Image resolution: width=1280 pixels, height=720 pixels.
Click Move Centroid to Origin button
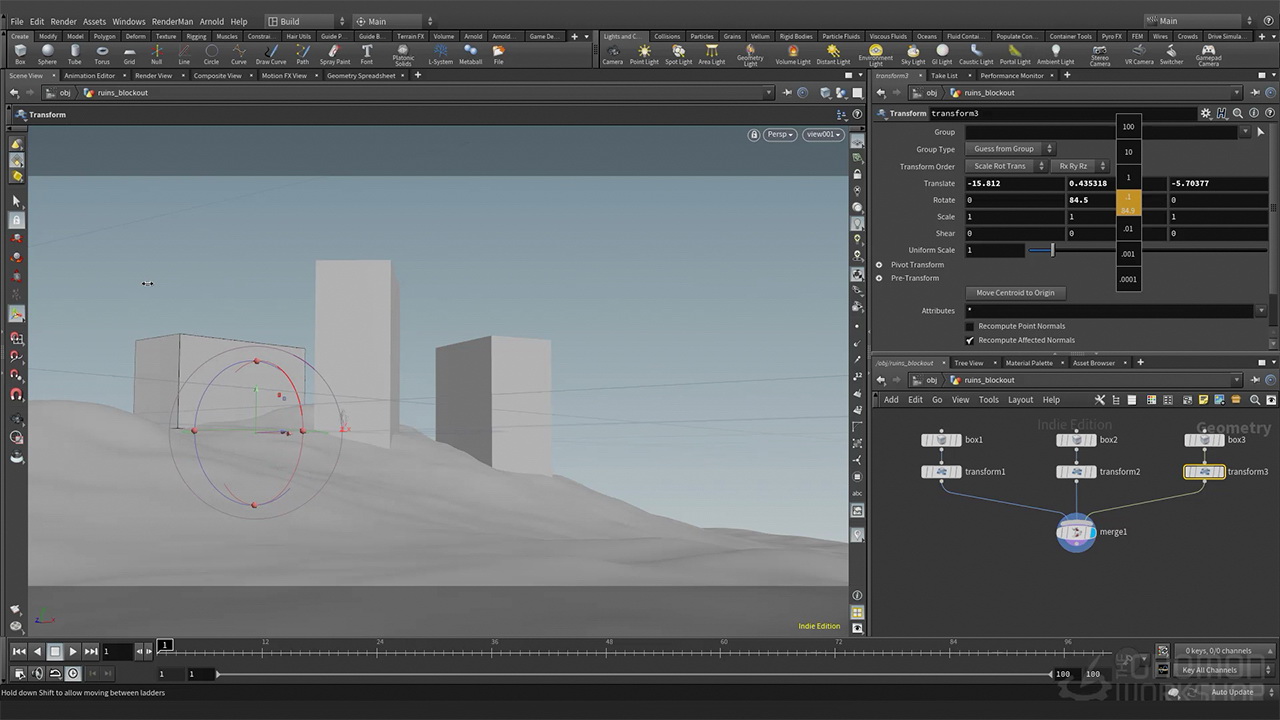pos(1015,293)
